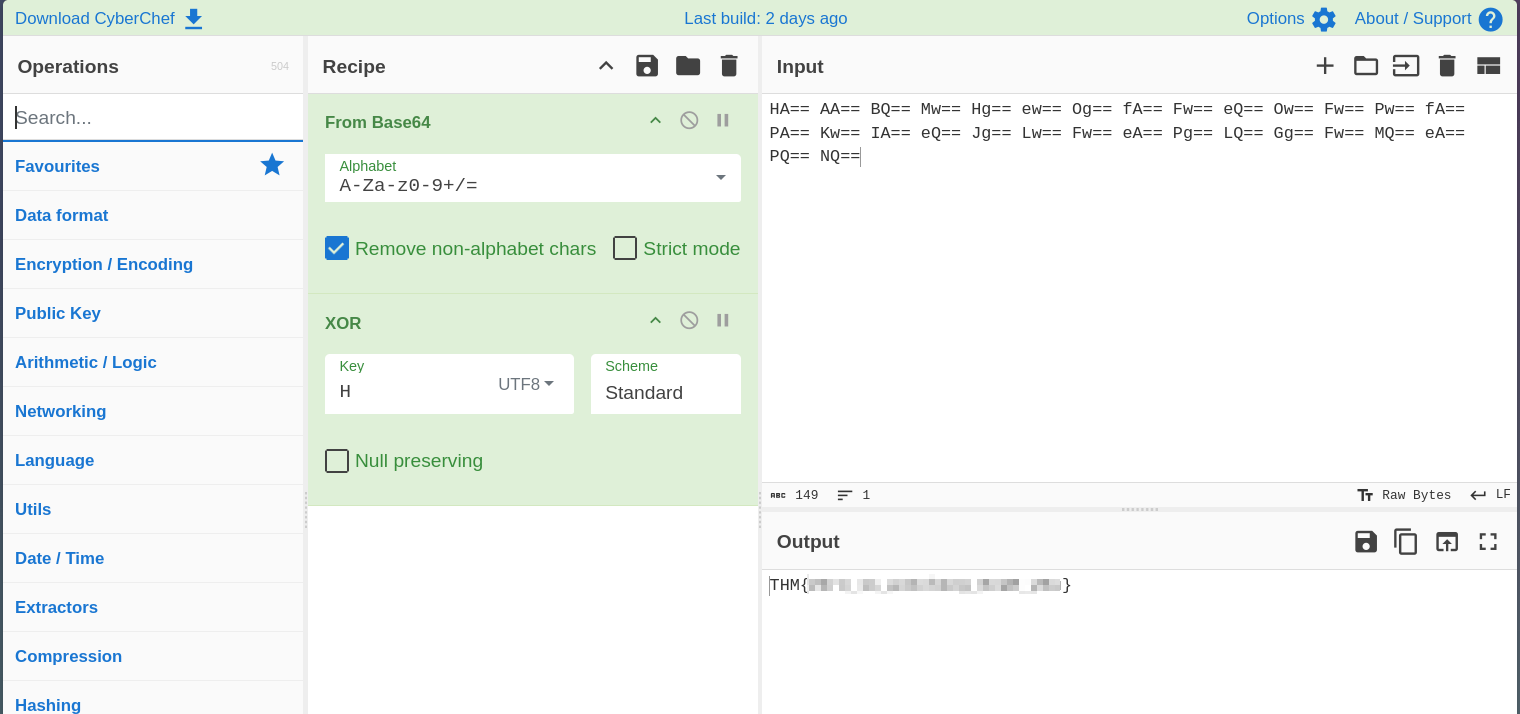Toggle Remove non-alphabet chars checkbox
This screenshot has width=1520, height=714.
(337, 248)
